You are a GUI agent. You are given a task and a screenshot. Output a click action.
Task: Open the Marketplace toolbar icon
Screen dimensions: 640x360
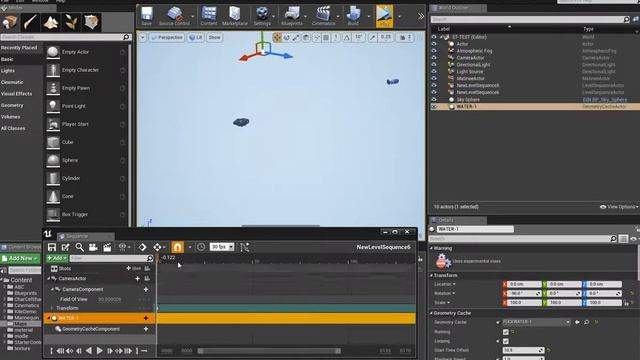pos(235,16)
